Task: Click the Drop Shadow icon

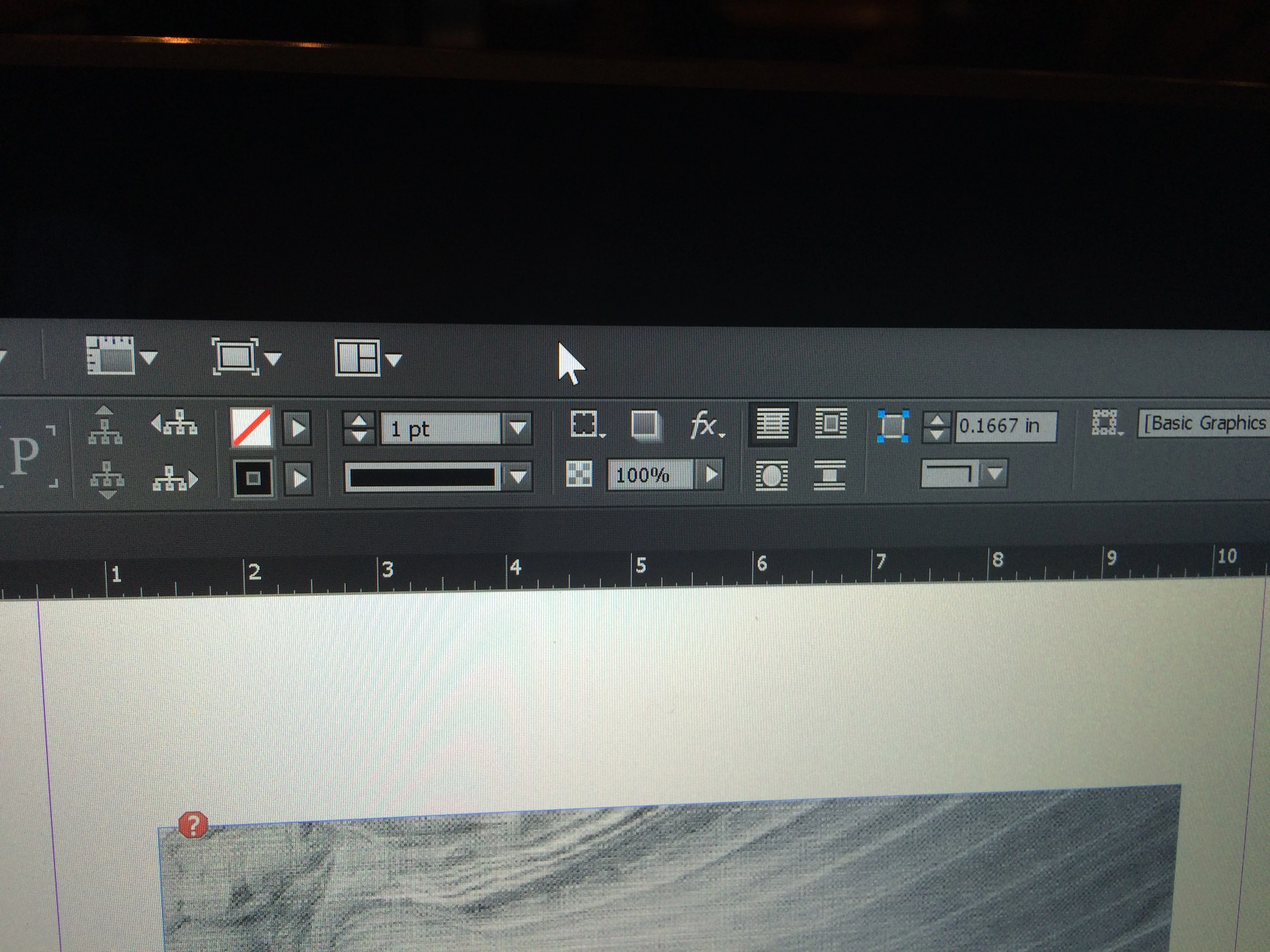Action: pyautogui.click(x=645, y=425)
